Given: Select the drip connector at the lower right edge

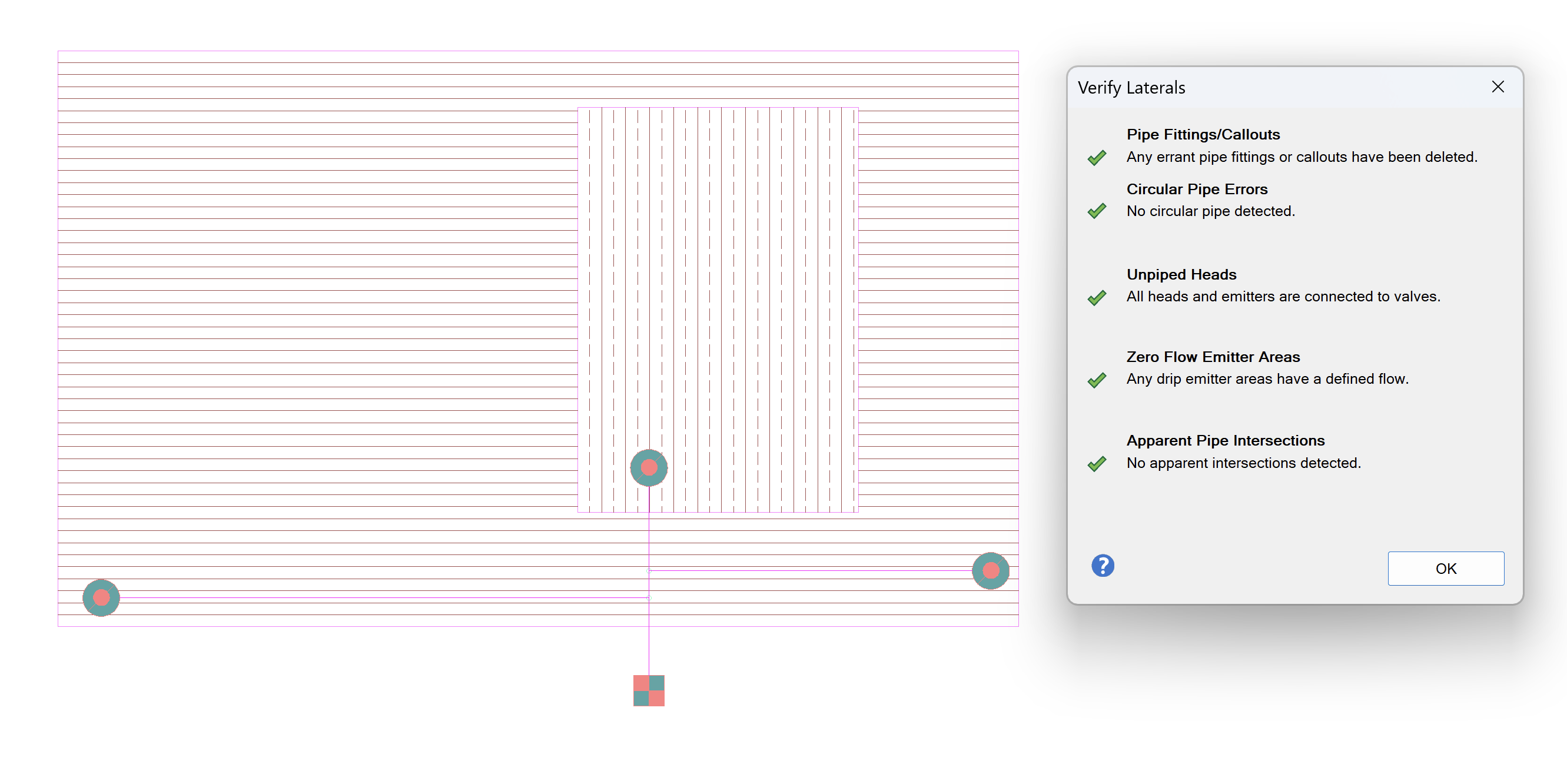Looking at the screenshot, I should (x=990, y=570).
